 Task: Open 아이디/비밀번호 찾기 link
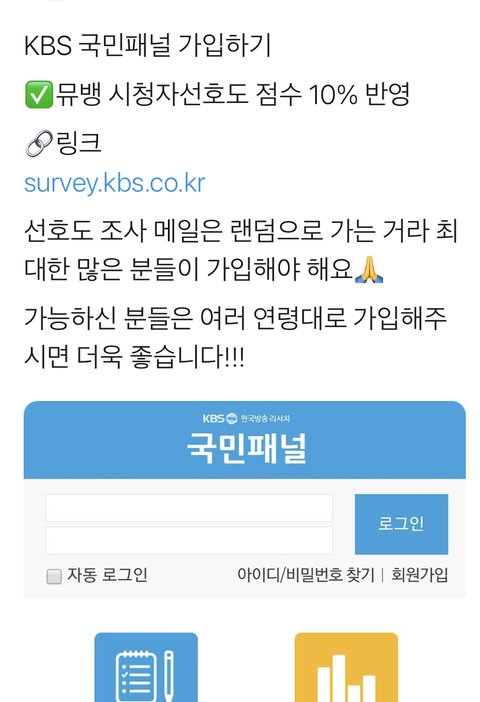(306, 575)
